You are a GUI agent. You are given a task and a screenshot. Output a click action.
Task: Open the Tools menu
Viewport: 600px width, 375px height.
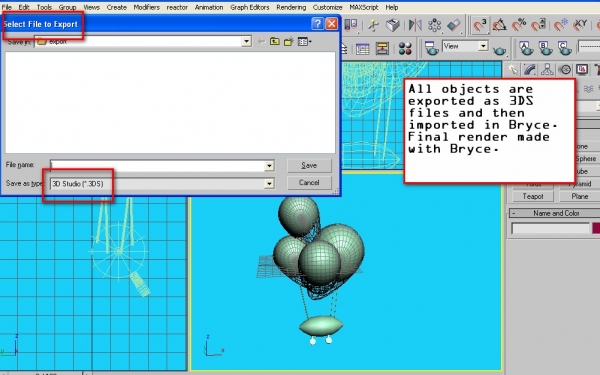tap(44, 7)
